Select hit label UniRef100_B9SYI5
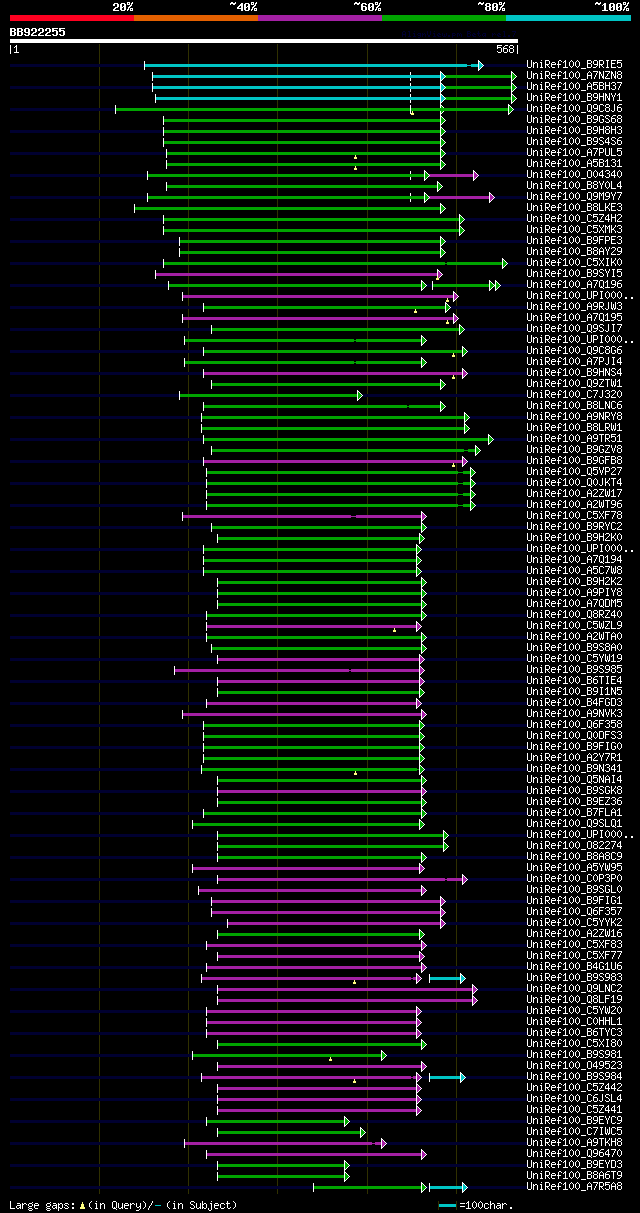 click(x=574, y=274)
